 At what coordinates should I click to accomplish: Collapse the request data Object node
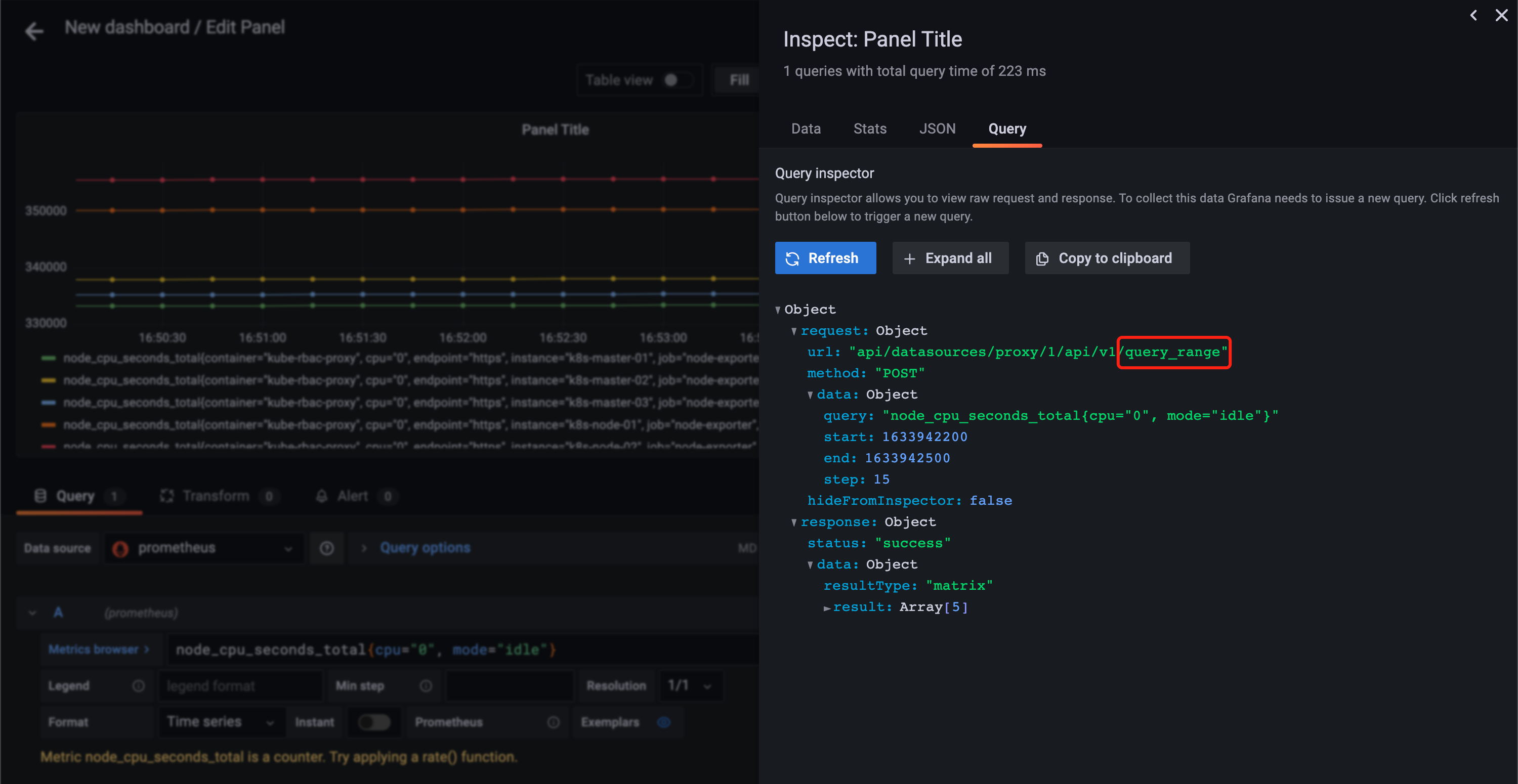point(810,395)
